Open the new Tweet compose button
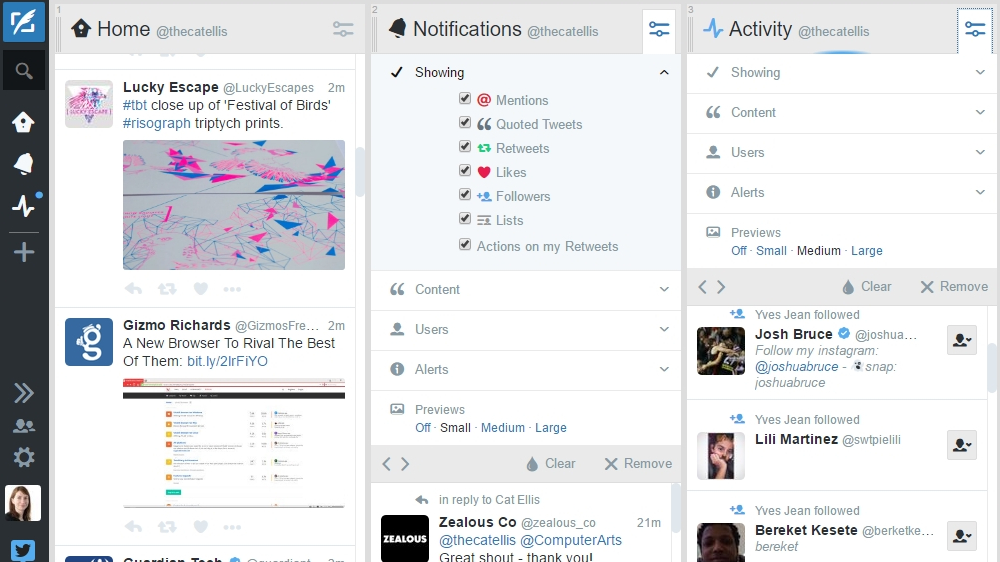This screenshot has width=1000, height=562. click(24, 22)
